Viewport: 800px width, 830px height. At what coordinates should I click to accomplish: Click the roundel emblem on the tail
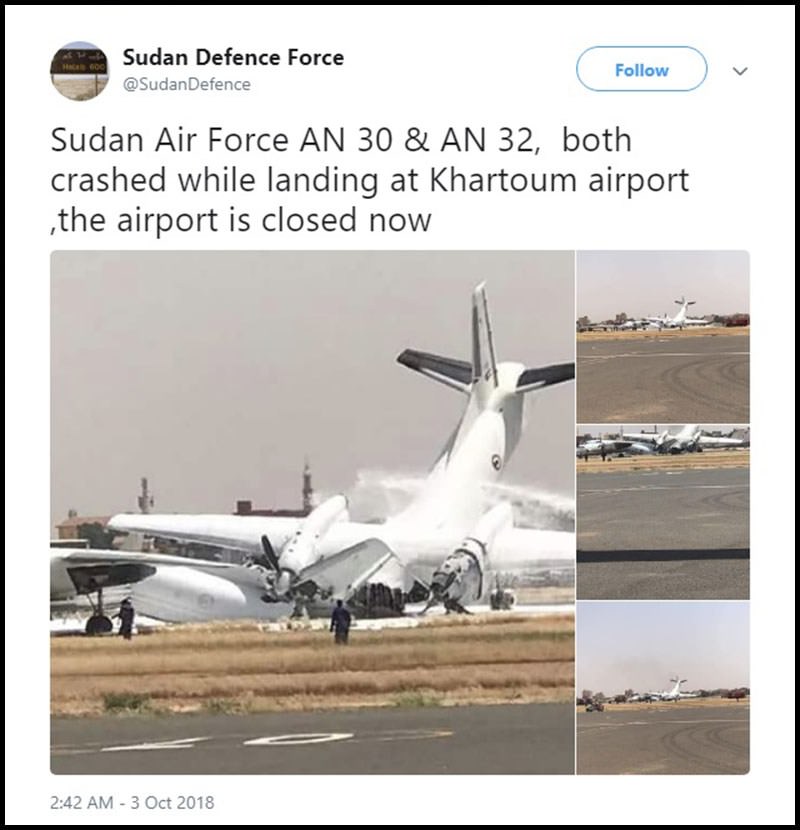pos(496,462)
